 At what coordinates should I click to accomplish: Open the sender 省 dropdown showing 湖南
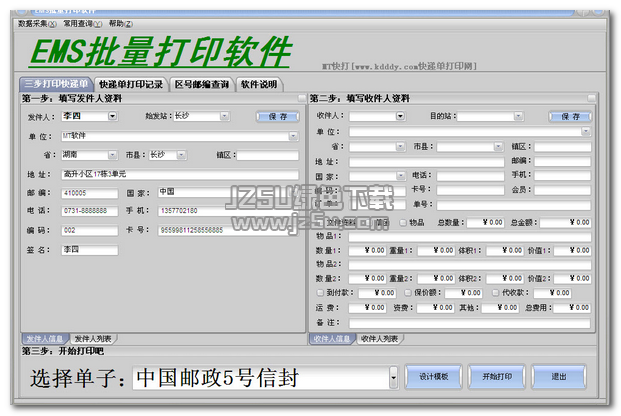coord(112,155)
